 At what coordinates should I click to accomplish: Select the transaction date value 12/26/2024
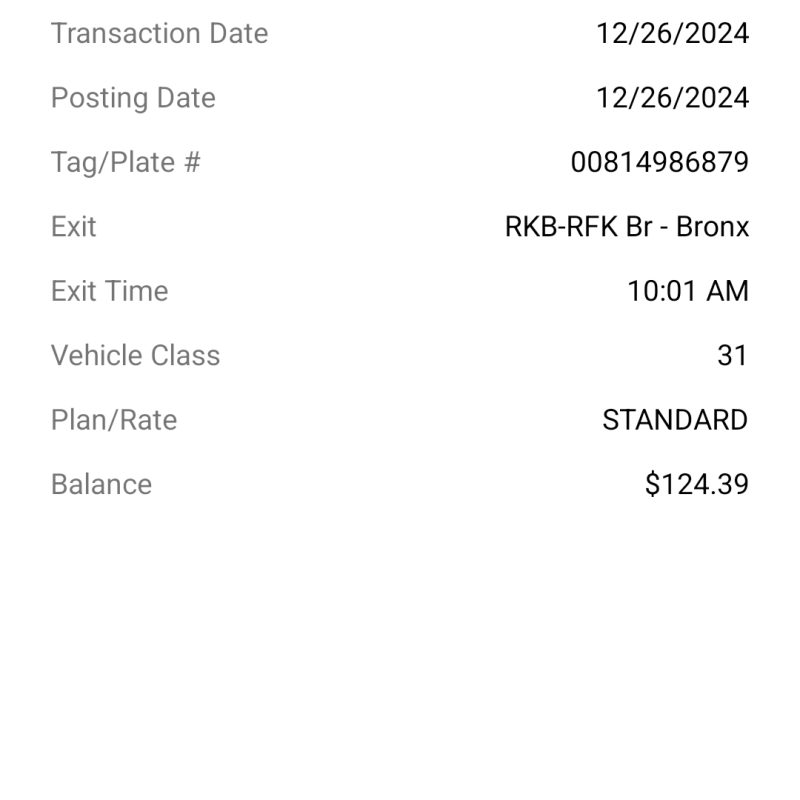click(x=672, y=33)
